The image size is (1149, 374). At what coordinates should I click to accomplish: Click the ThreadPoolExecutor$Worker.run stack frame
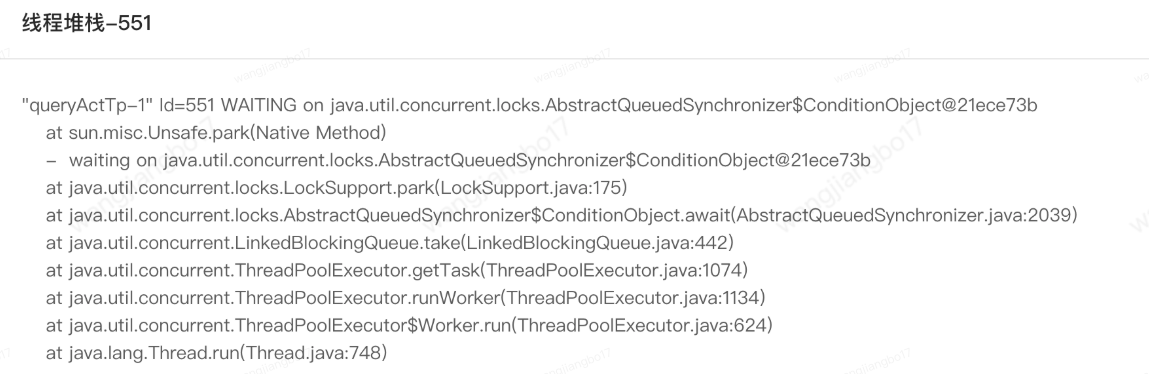(x=409, y=326)
